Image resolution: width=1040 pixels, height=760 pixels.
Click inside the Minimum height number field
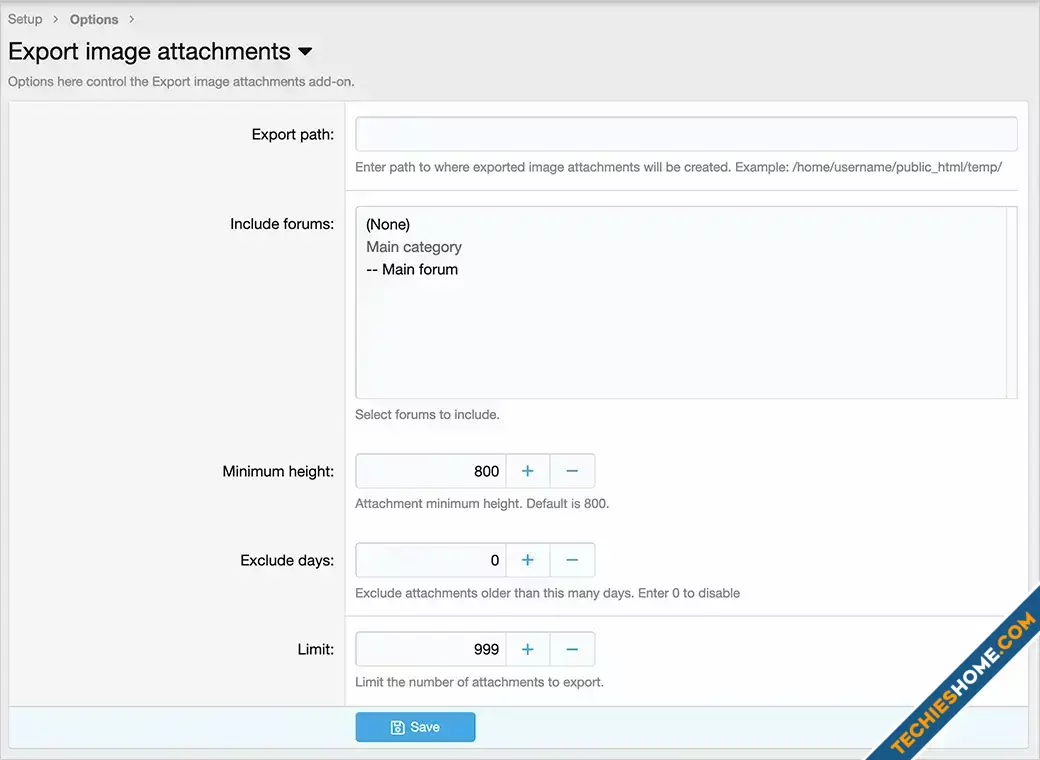coord(431,471)
